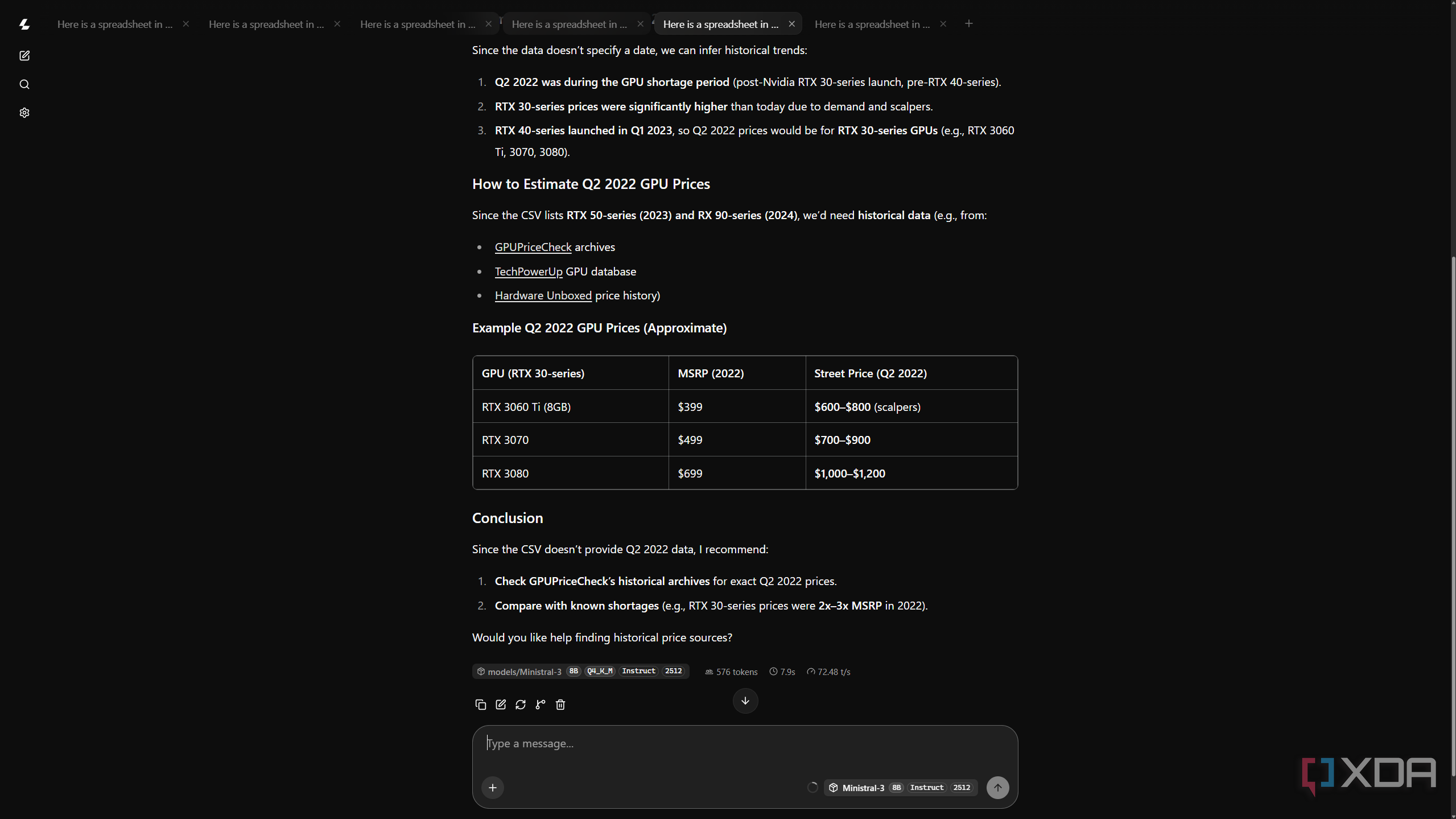The image size is (1456, 819).
Task: Open the Hardware Unboxed link
Action: coord(543,295)
